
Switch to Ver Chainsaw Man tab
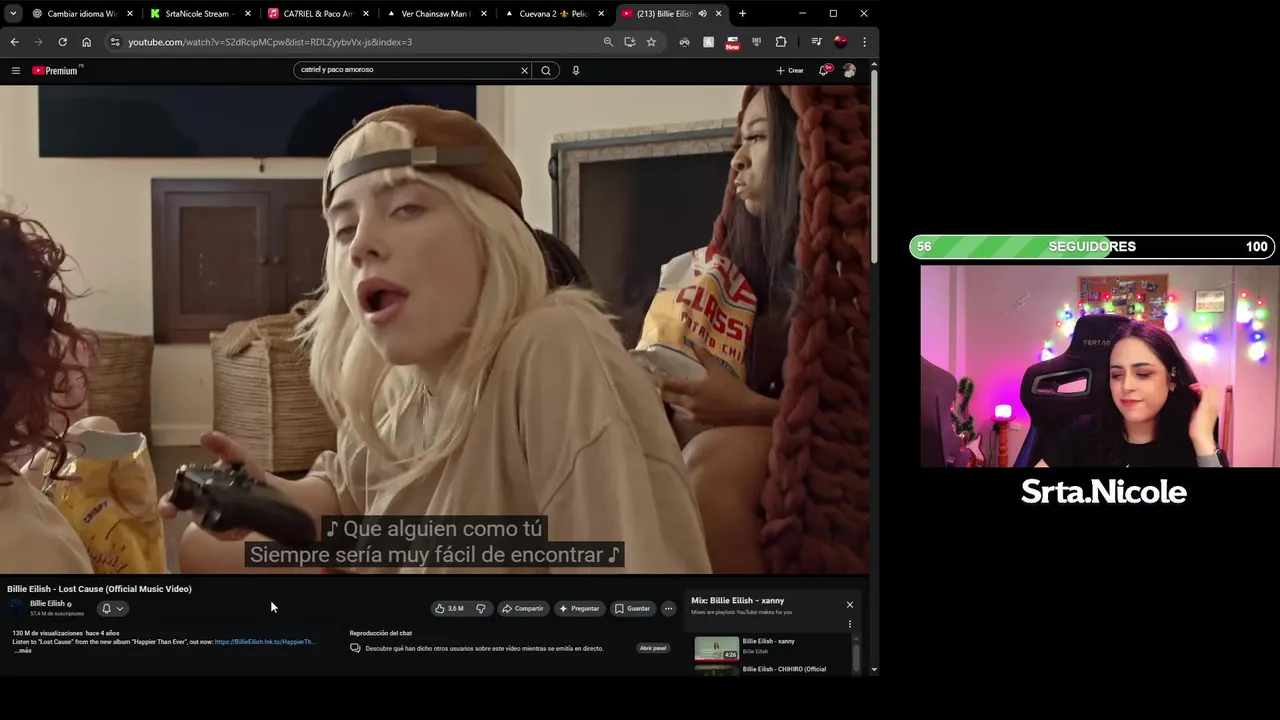click(436, 14)
